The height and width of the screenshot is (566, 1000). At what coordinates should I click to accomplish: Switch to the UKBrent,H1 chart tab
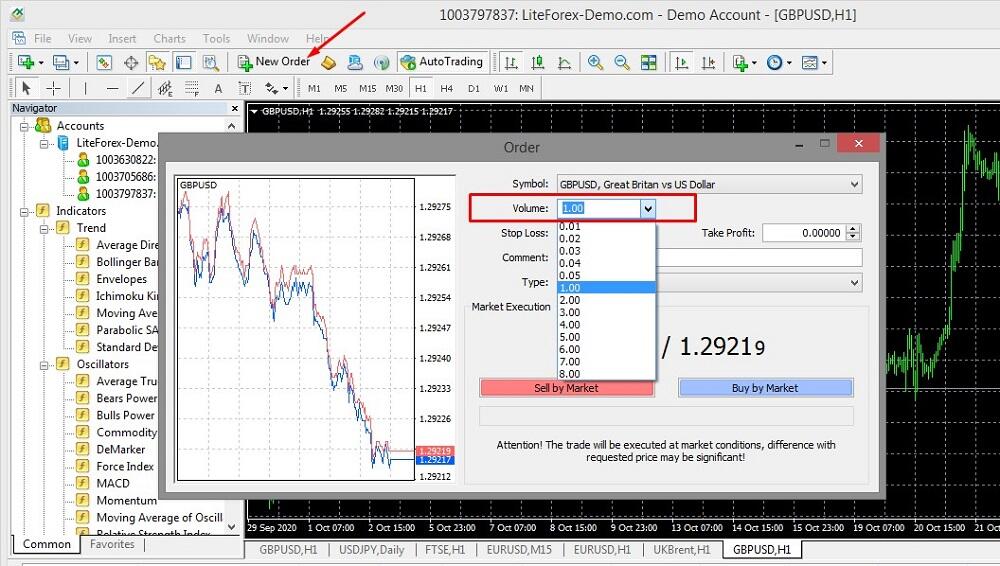(x=681, y=550)
